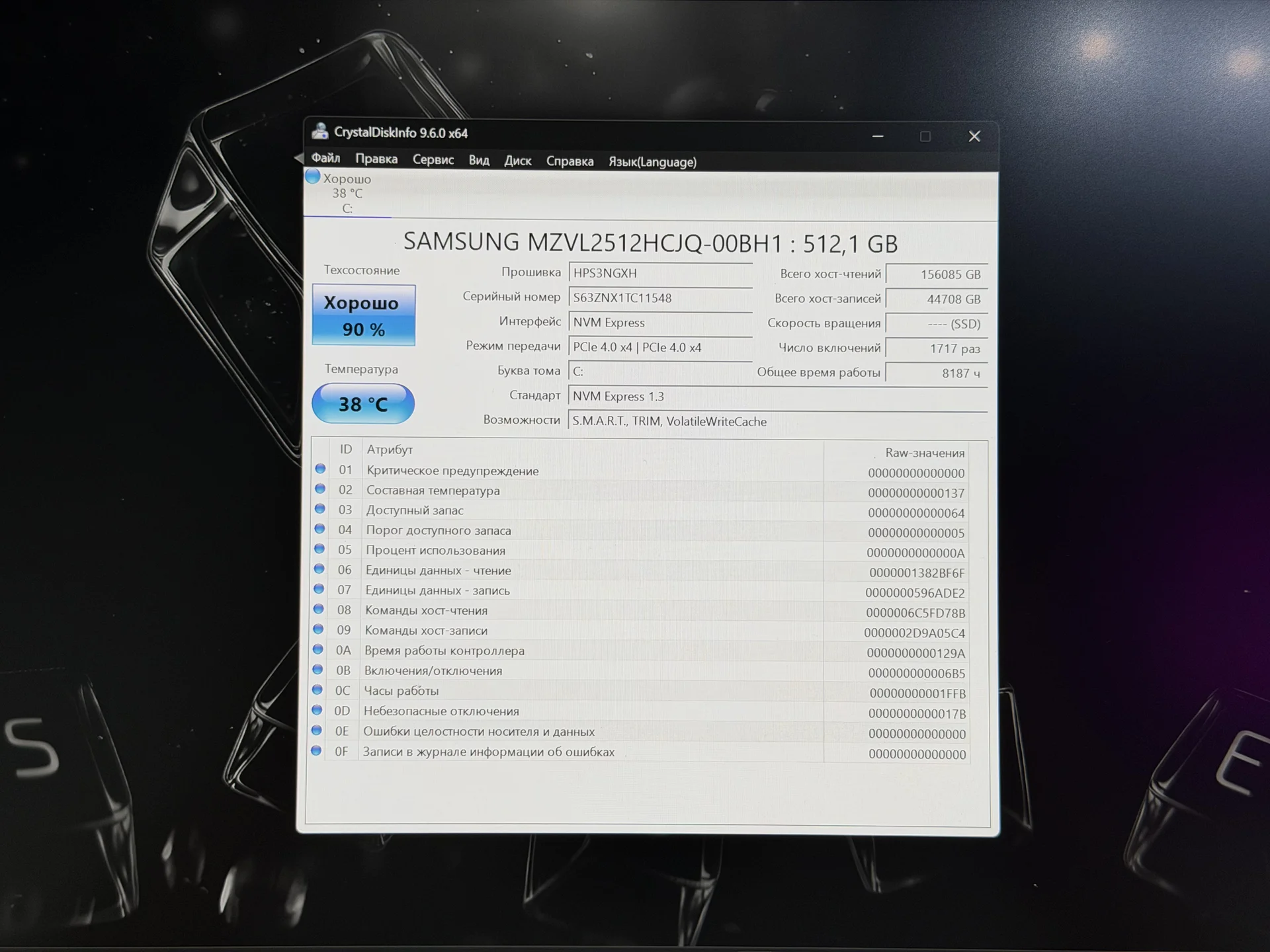1270x952 pixels.
Task: Click the Скорость вращения value ---- (SSD)
Action: [937, 324]
